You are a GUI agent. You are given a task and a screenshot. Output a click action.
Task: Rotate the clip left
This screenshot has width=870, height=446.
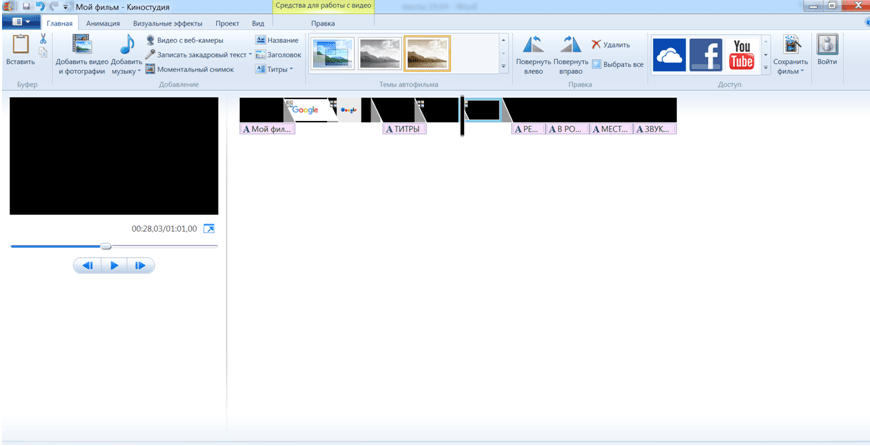pos(533,45)
